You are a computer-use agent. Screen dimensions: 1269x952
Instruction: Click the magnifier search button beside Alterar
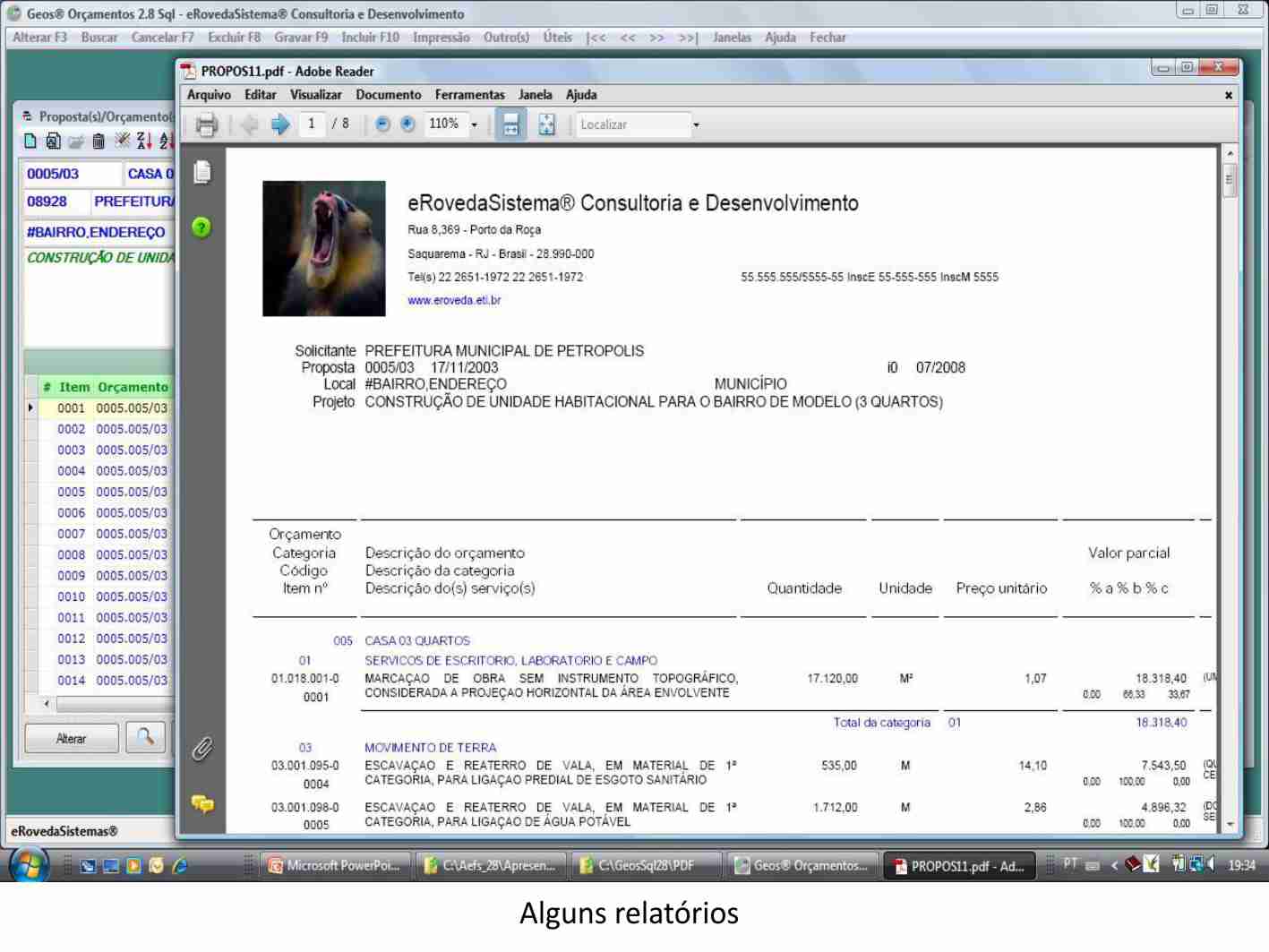tap(145, 738)
